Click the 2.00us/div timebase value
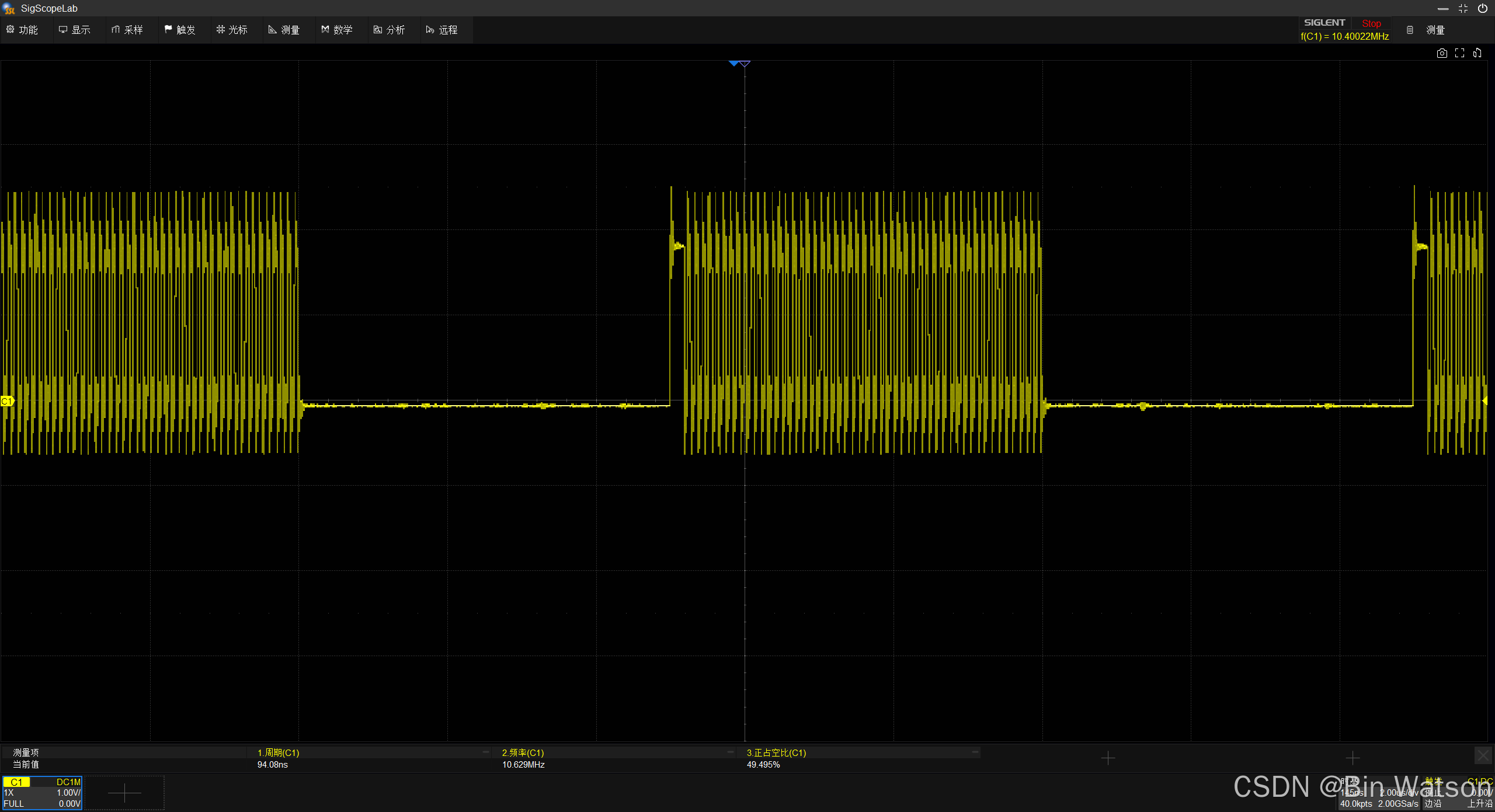Viewport: 1495px width, 812px height. click(1399, 793)
